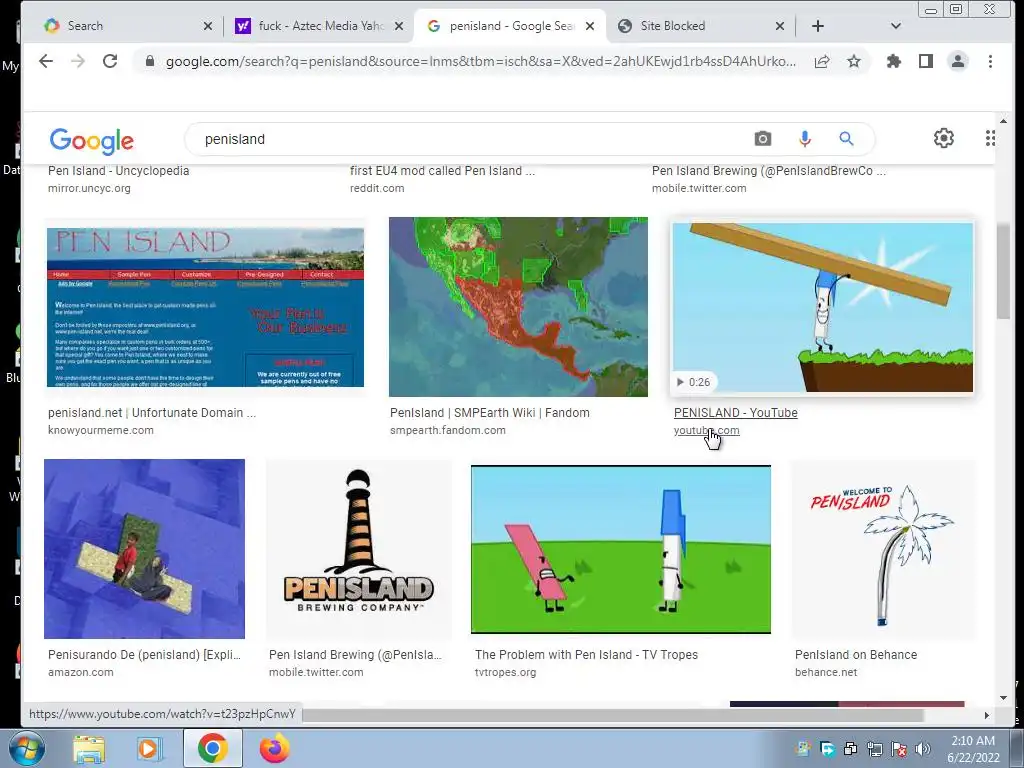The height and width of the screenshot is (768, 1024).
Task: Open The Problem with Pen Island TV Tropes
Action: click(x=586, y=654)
